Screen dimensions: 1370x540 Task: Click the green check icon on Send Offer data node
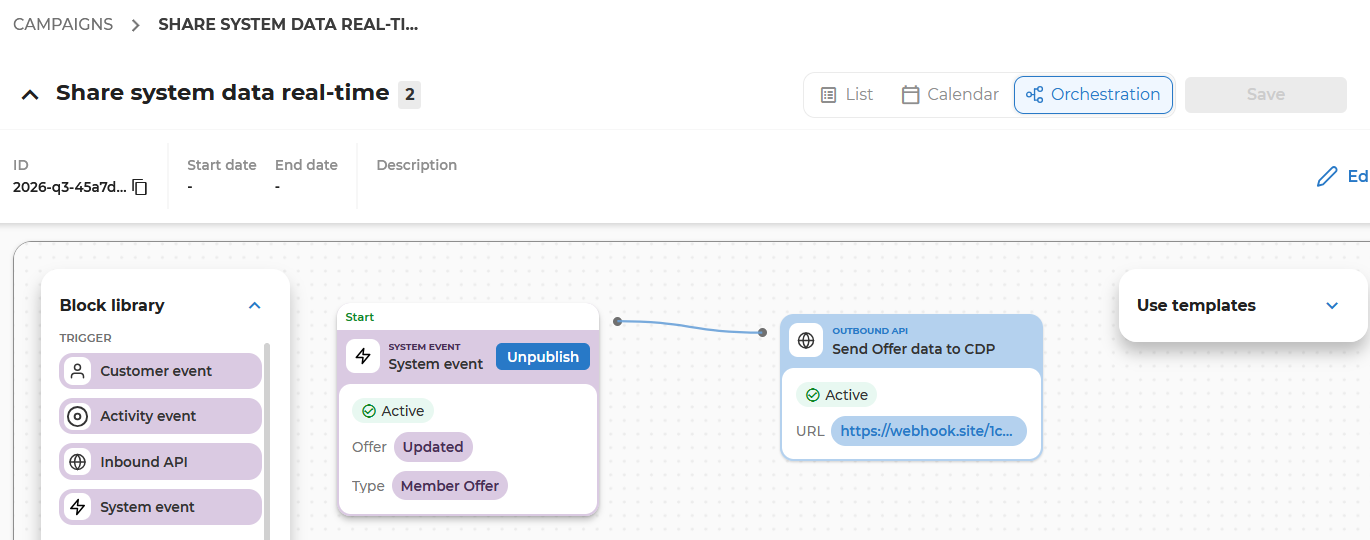[x=813, y=395]
